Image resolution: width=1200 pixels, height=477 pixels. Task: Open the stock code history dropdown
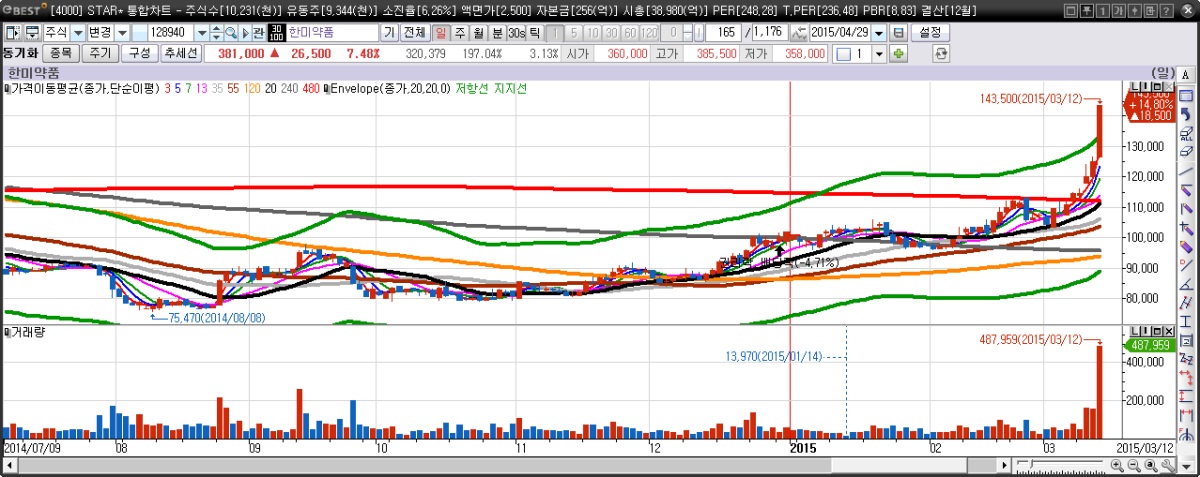pos(202,32)
